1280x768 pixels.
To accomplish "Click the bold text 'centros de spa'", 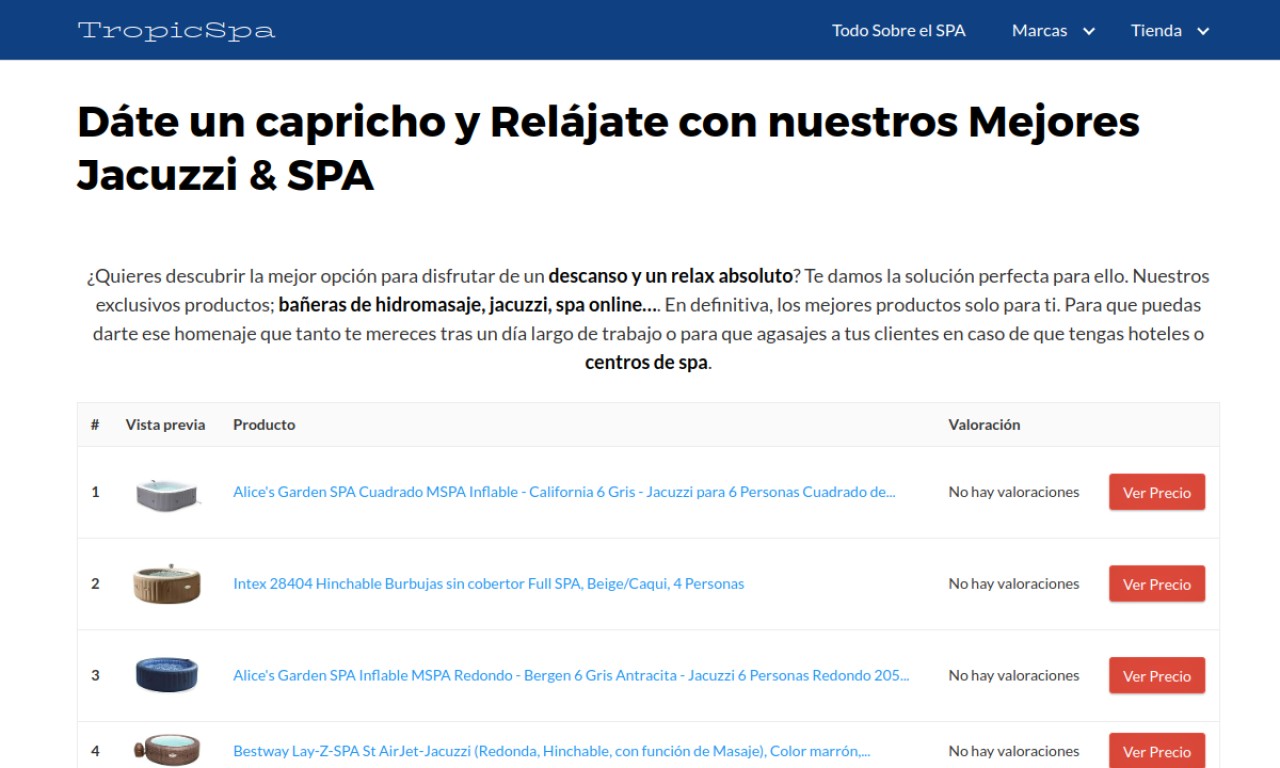I will click(x=646, y=363).
